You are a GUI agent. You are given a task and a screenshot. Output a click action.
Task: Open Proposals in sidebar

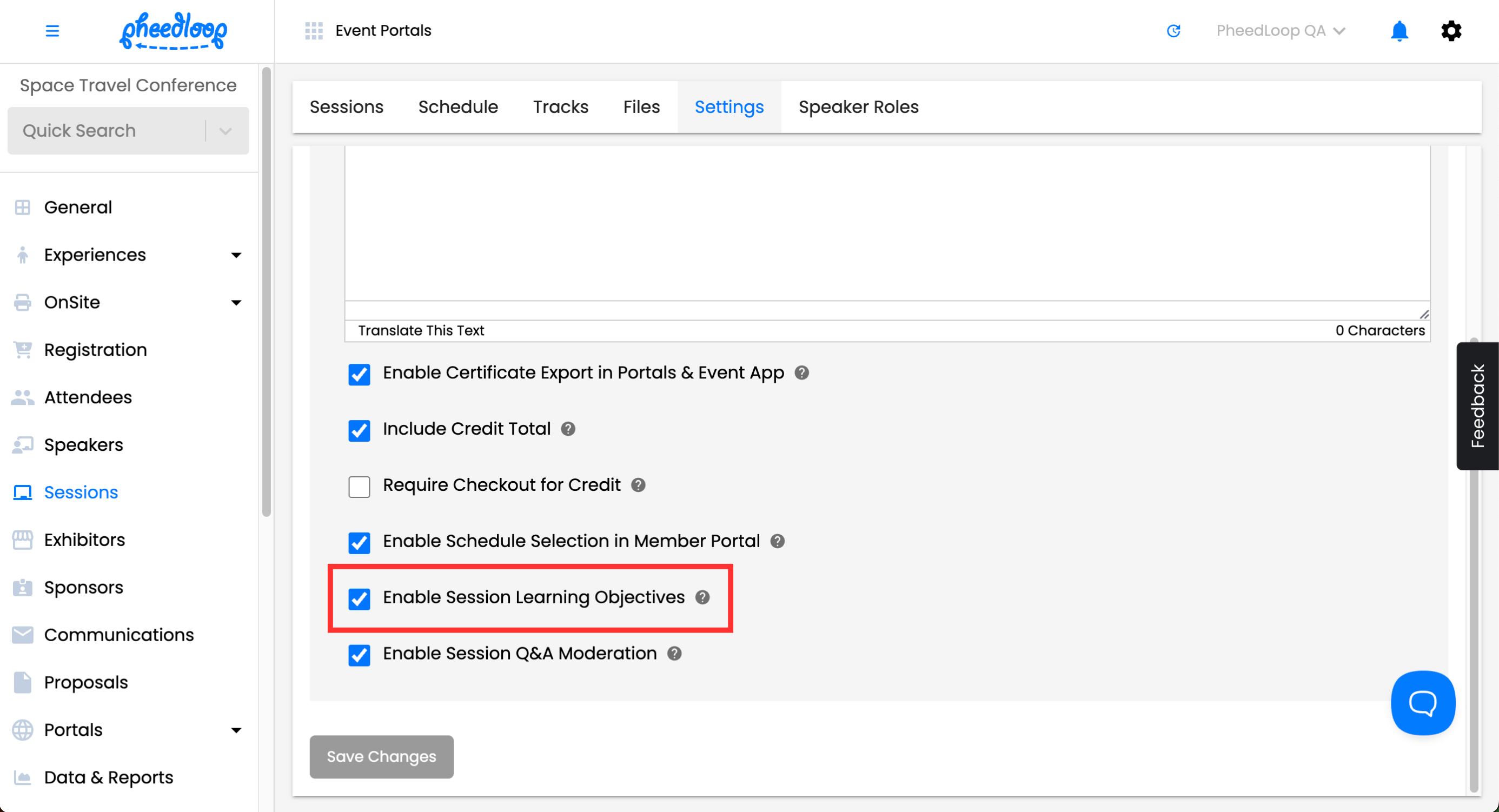pyautogui.click(x=85, y=682)
